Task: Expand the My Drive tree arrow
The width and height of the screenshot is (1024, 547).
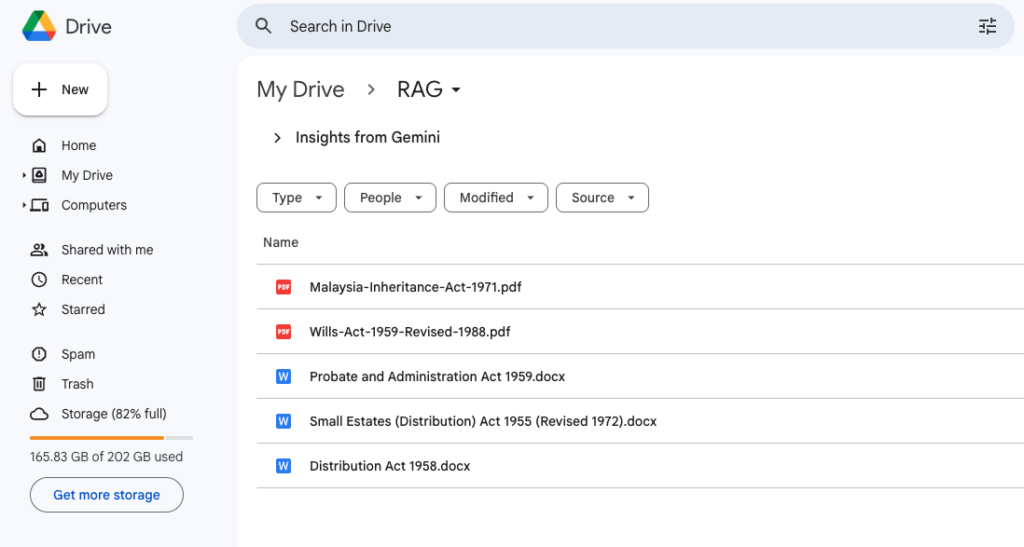Action: (24, 176)
